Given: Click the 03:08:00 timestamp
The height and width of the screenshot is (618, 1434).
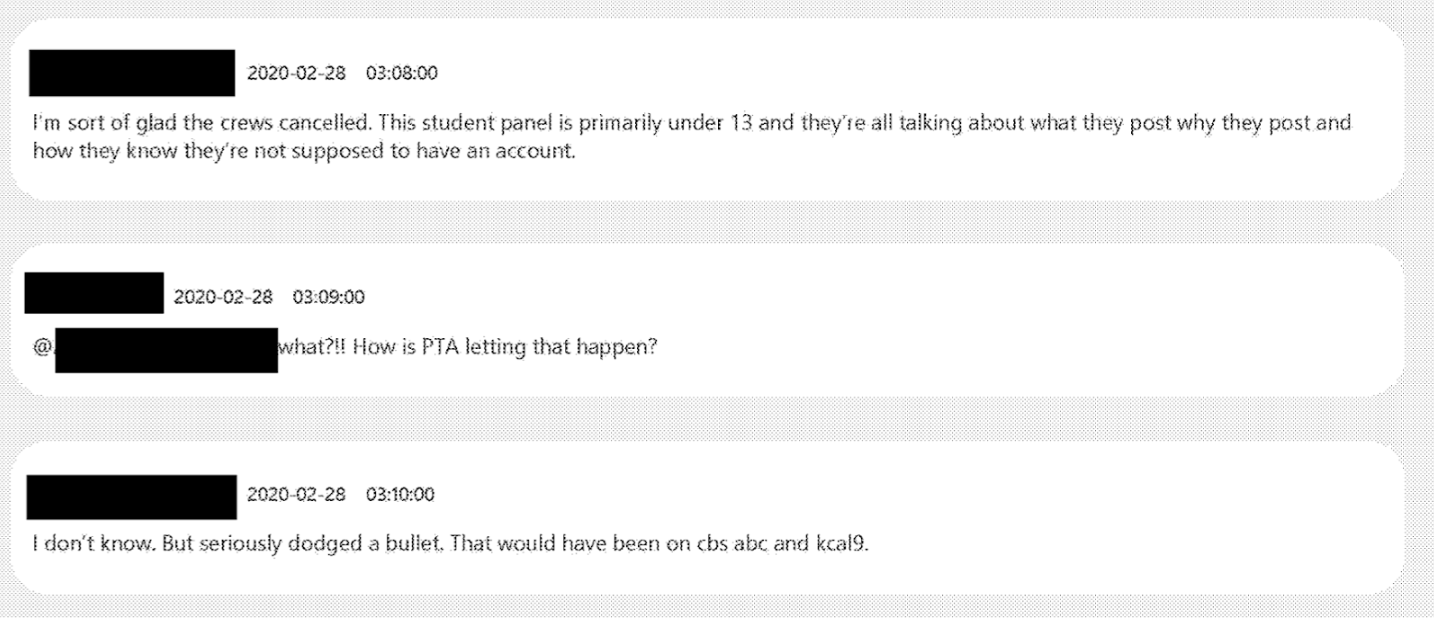Looking at the screenshot, I should pyautogui.click(x=402, y=73).
